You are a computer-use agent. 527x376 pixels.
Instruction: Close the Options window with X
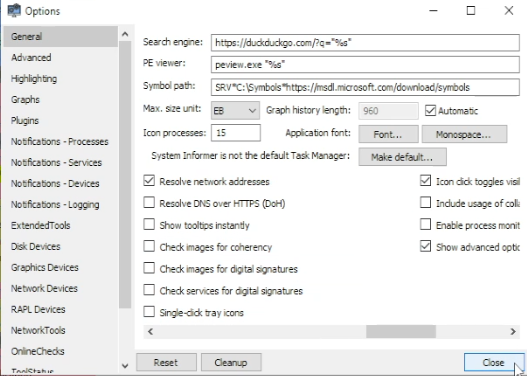click(509, 11)
